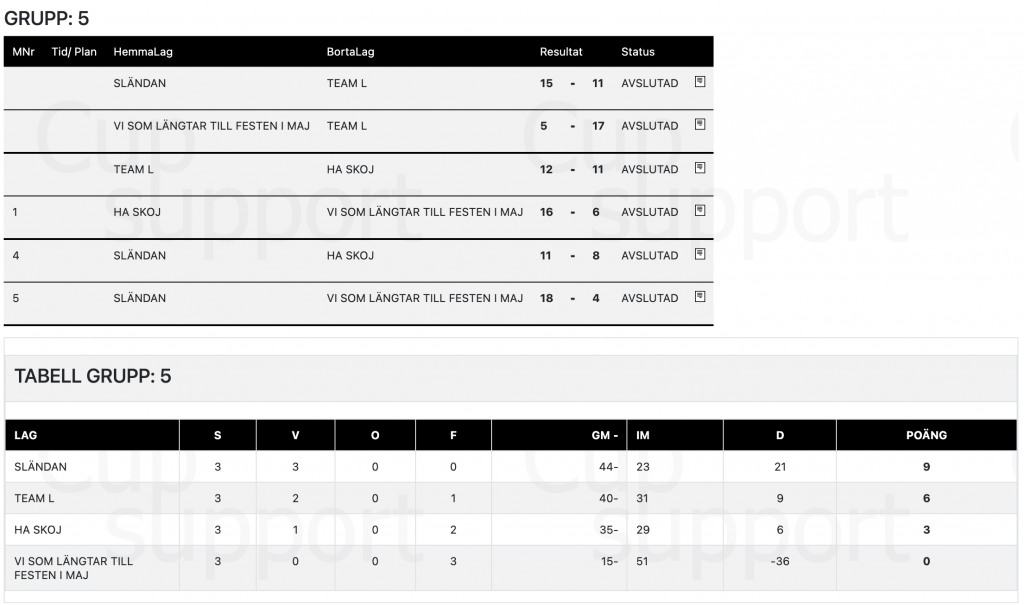The width and height of the screenshot is (1024, 605).
Task: Open HA SKOJ in the standings table
Action: coord(38,530)
